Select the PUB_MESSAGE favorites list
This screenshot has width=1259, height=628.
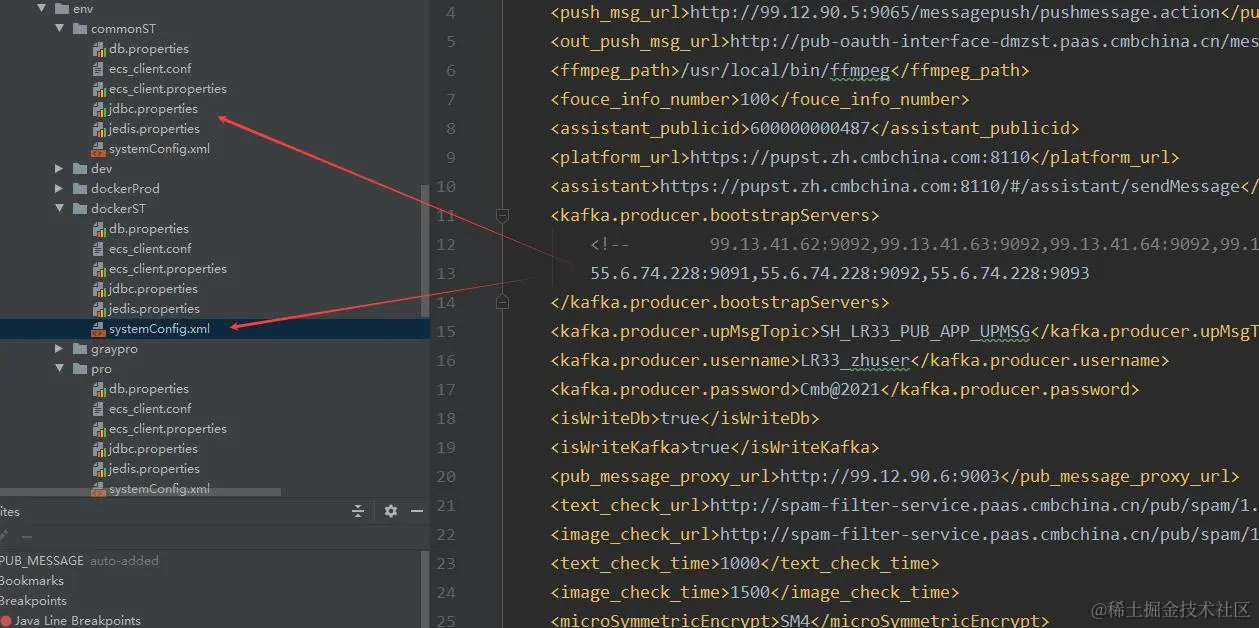[x=42, y=561]
